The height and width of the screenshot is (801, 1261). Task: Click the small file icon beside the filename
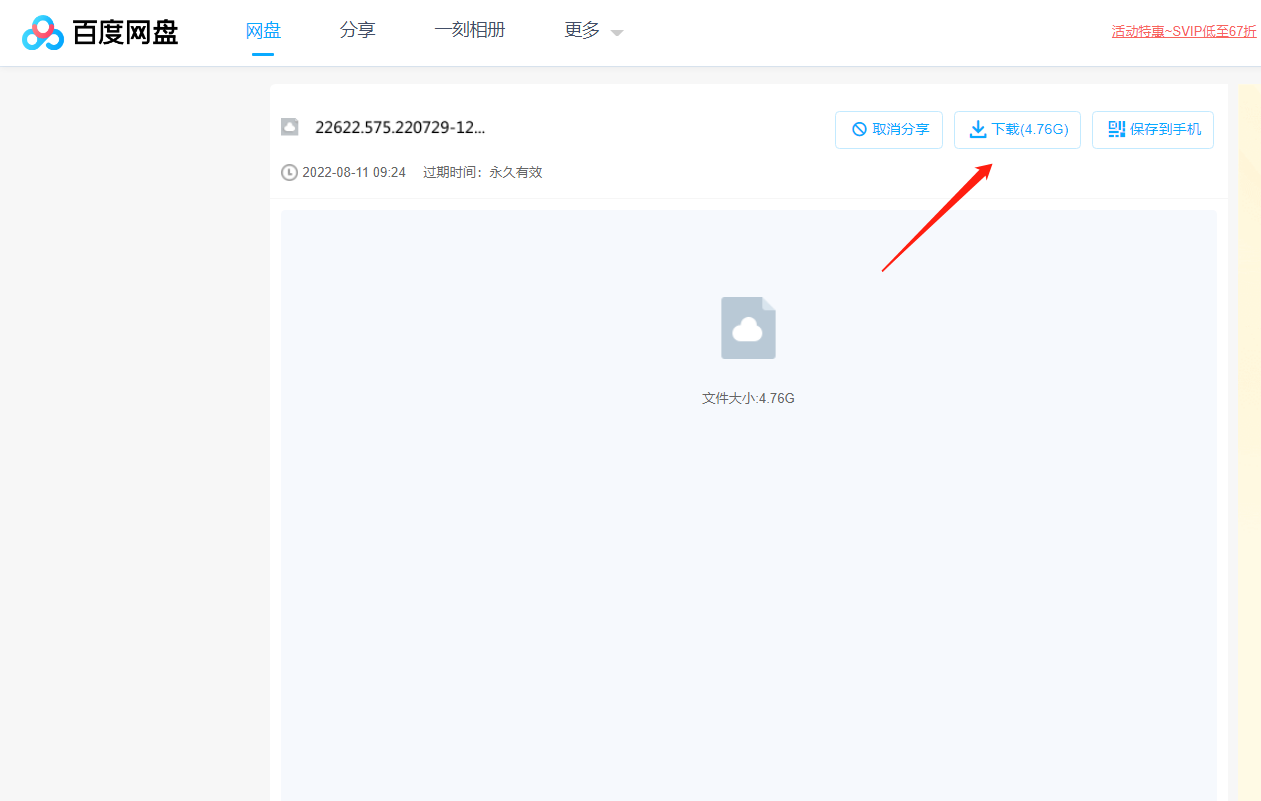point(290,127)
